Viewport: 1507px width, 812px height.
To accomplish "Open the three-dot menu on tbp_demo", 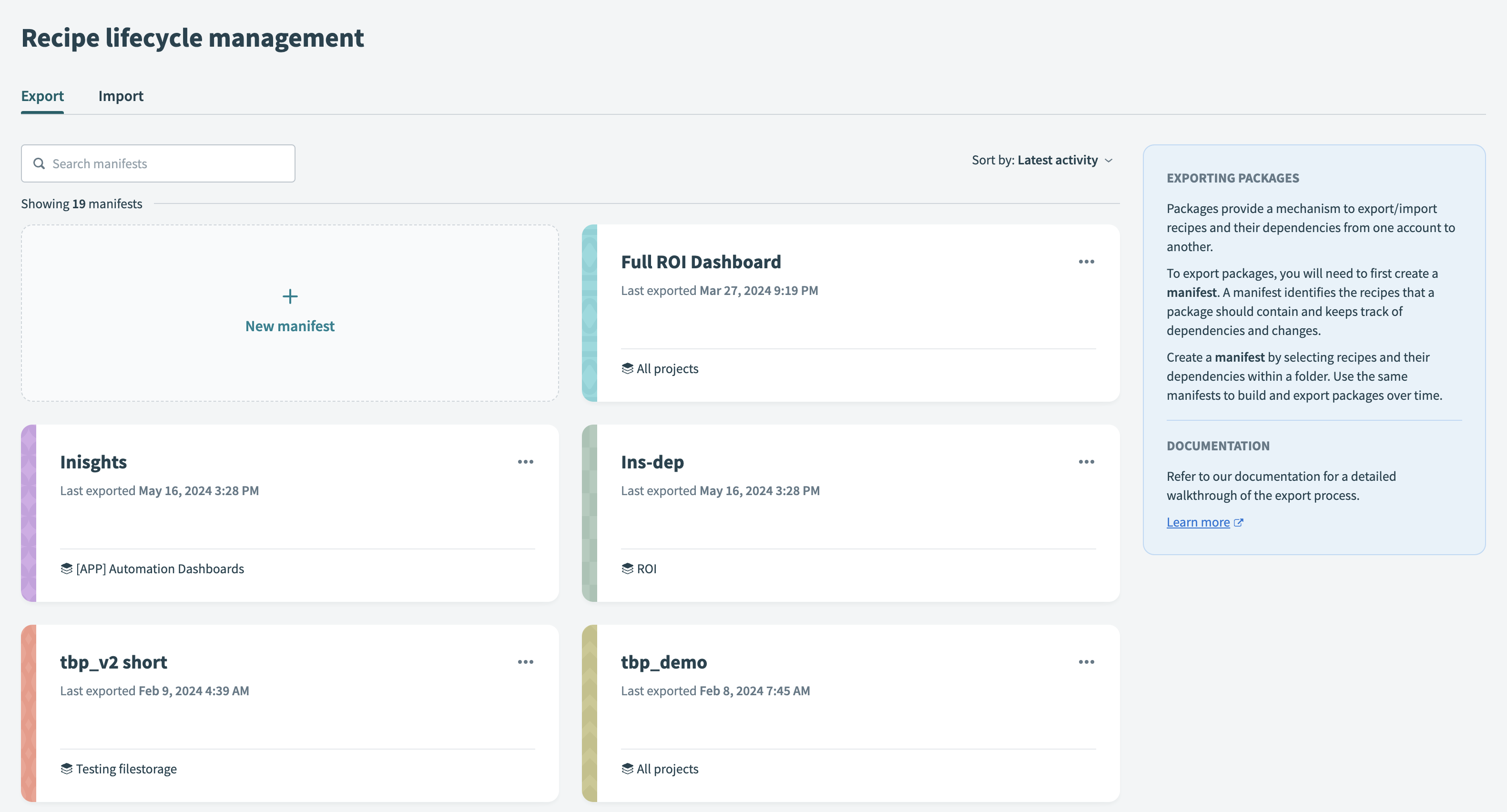I will pos(1086,661).
